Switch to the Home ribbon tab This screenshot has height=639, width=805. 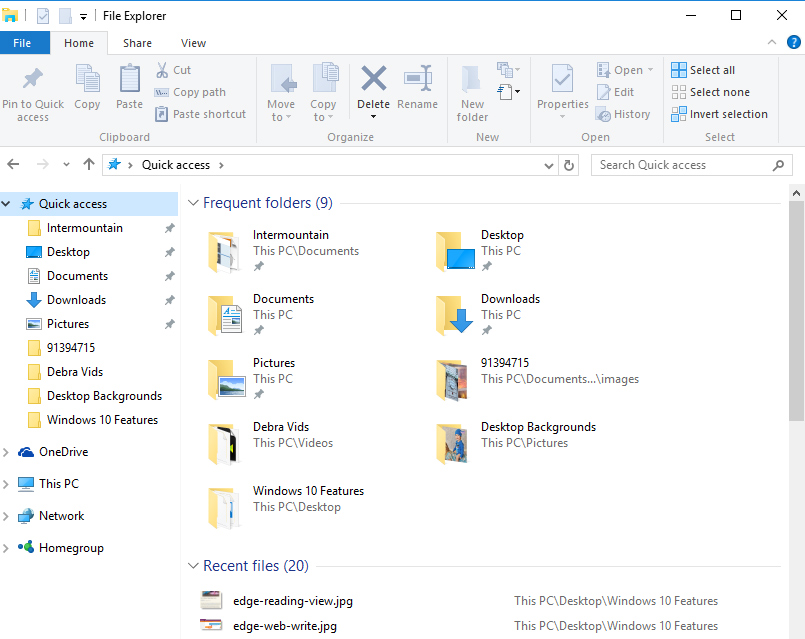[79, 43]
